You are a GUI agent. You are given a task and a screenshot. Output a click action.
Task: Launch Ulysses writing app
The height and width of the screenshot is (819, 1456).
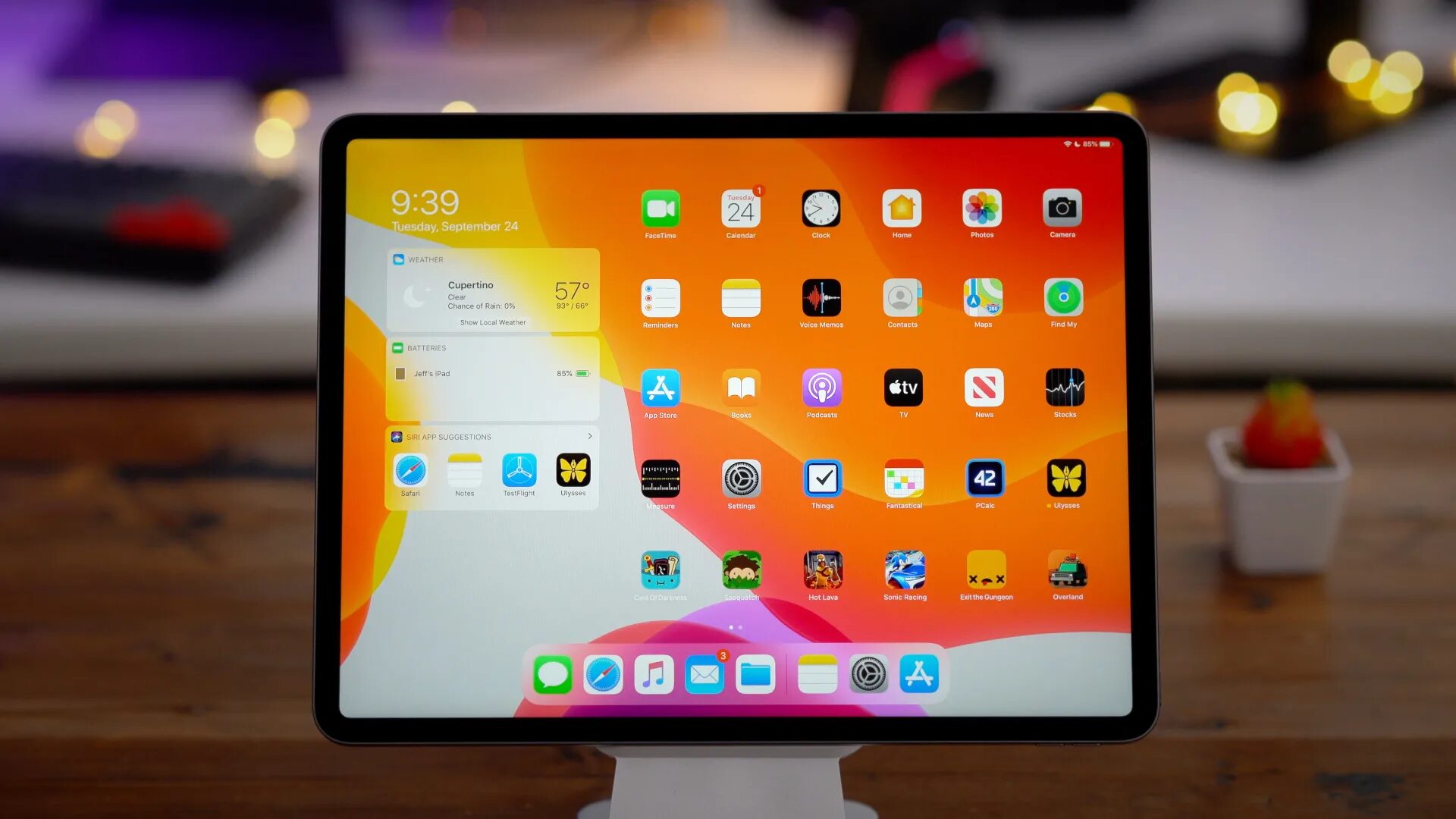[1063, 480]
